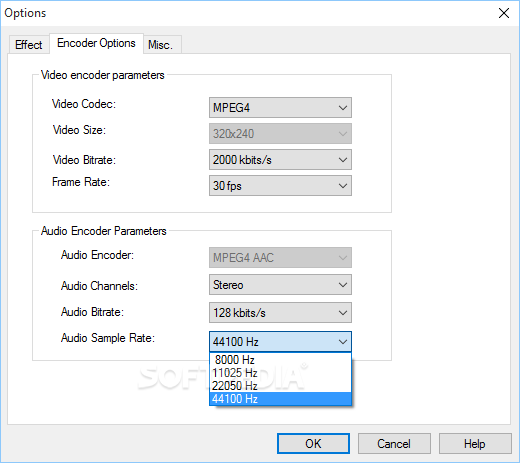Image resolution: width=520 pixels, height=463 pixels.
Task: Confirm settings with the OK button
Action: click(313, 443)
